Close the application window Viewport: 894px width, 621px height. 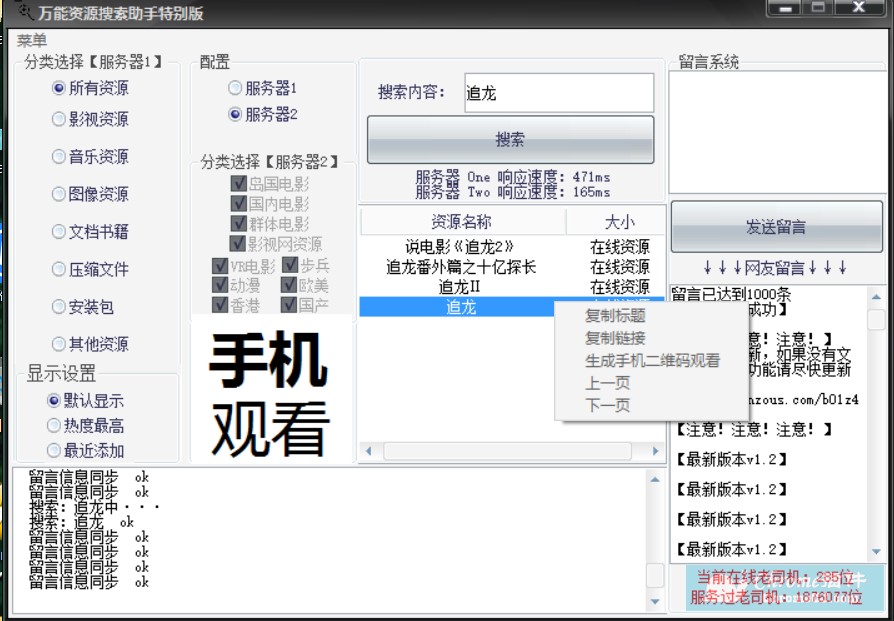pos(858,7)
